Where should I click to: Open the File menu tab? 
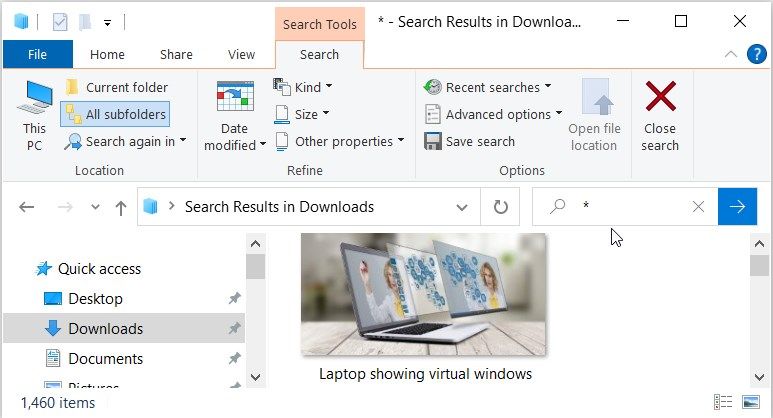pos(37,54)
